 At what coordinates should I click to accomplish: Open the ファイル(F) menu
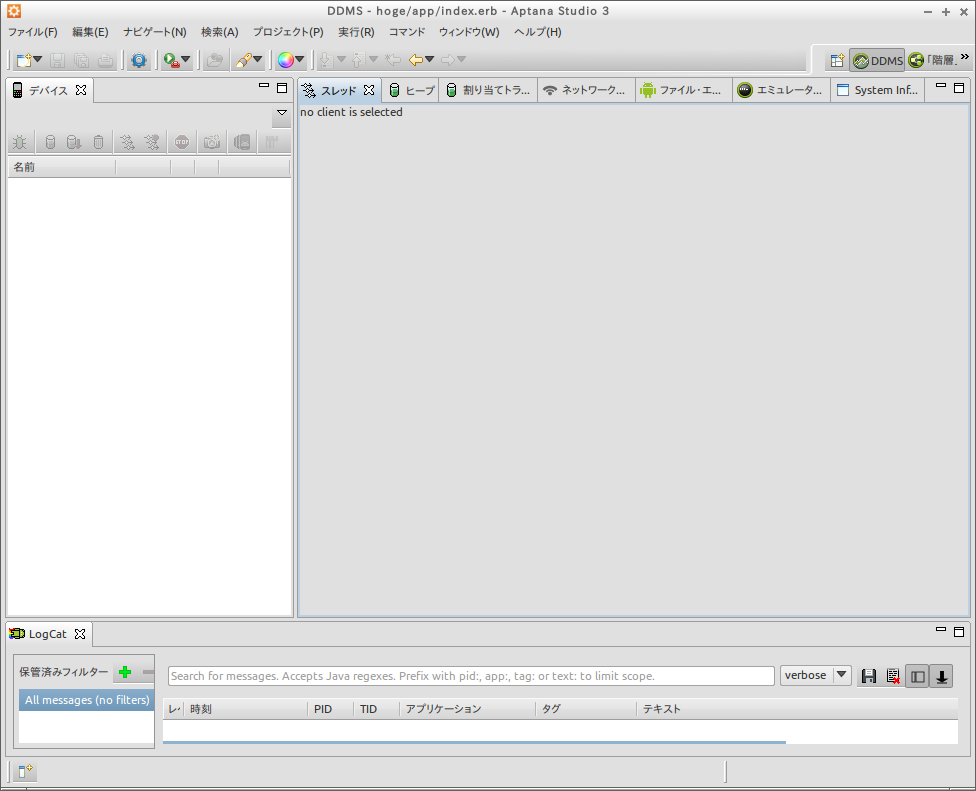pyautogui.click(x=33, y=32)
